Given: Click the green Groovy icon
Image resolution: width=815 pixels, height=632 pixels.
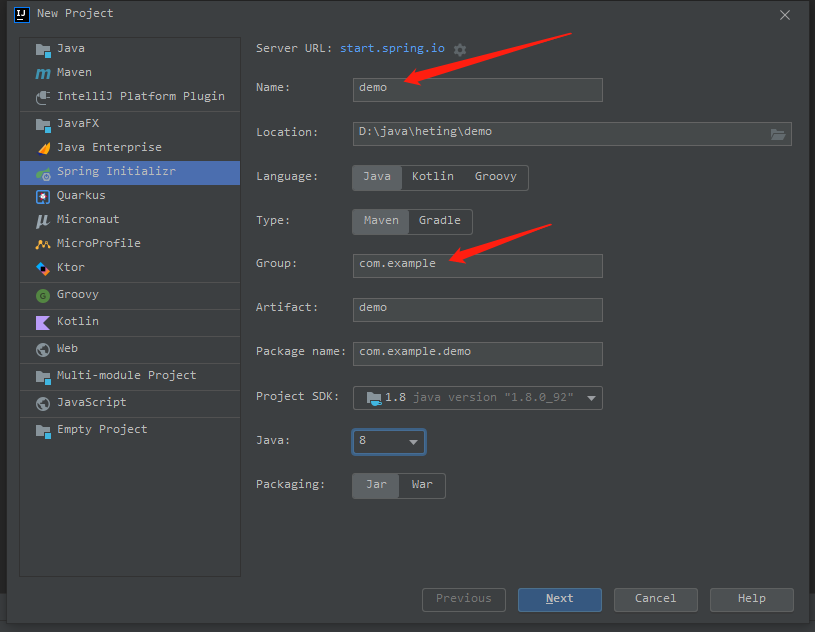Looking at the screenshot, I should pyautogui.click(x=43, y=296).
